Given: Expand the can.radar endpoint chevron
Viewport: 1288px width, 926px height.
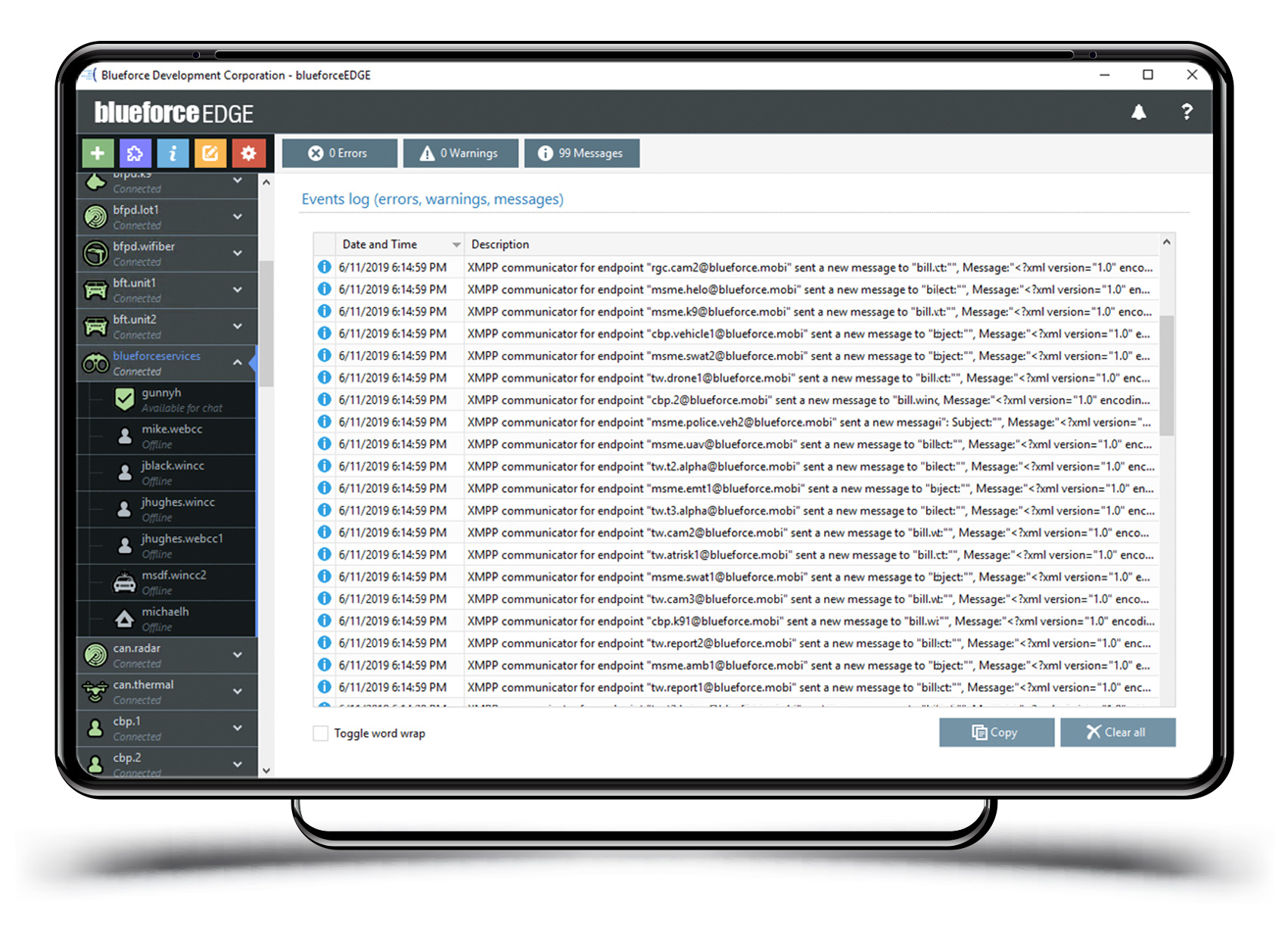Looking at the screenshot, I should coord(238,655).
